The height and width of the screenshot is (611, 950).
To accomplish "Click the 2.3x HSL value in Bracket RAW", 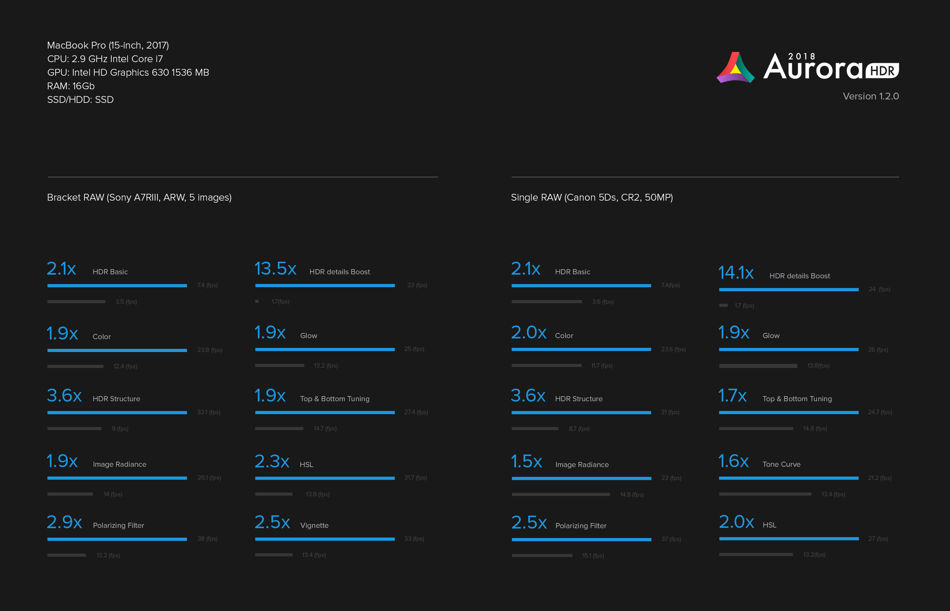I will point(272,461).
